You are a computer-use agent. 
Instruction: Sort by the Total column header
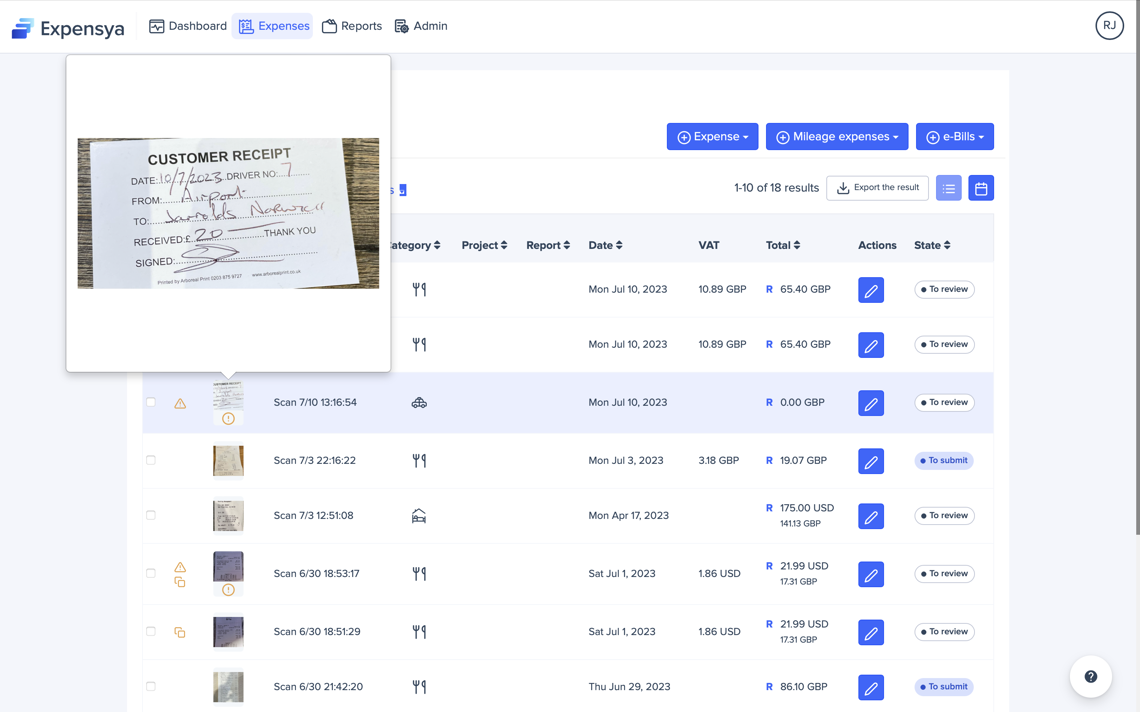pyautogui.click(x=783, y=245)
